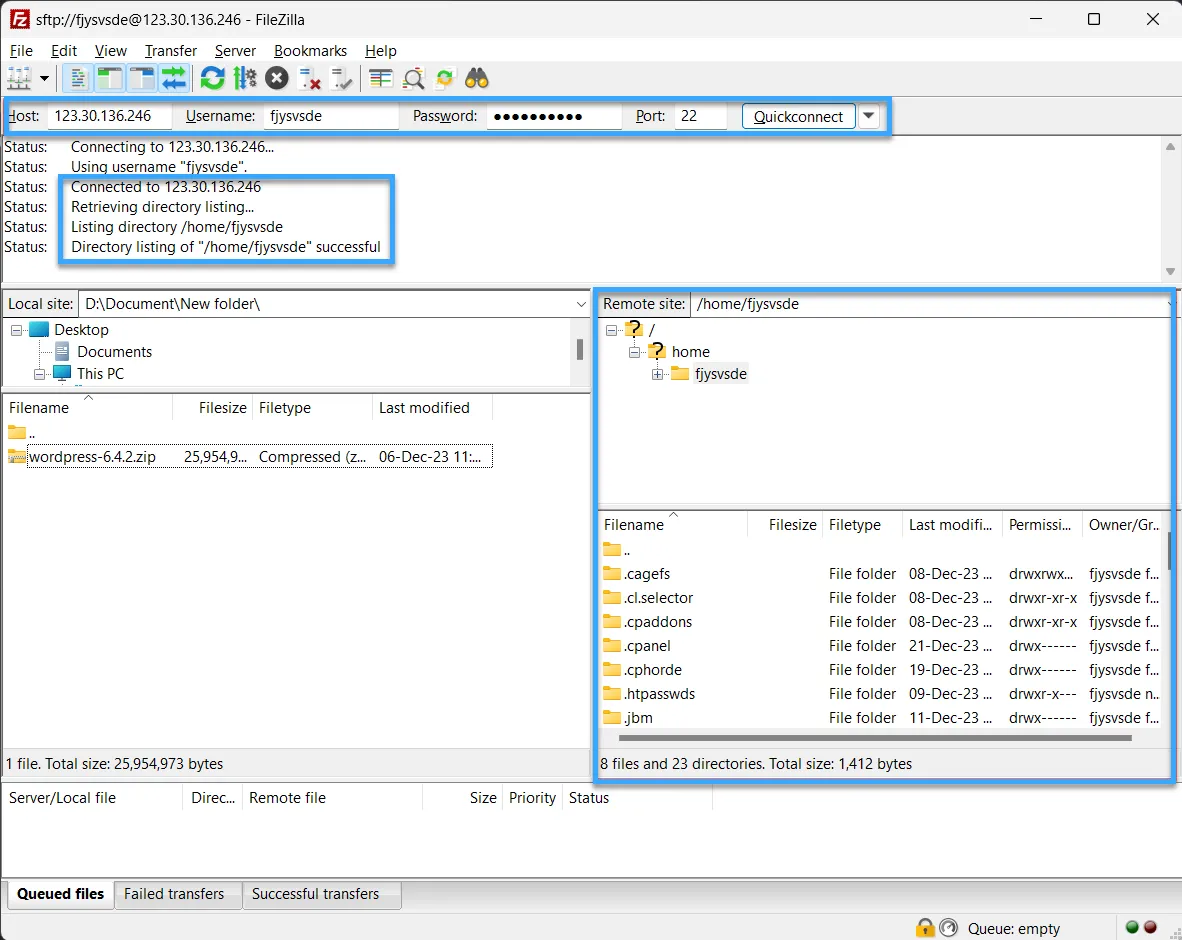Switch to Successful transfers tab

315,894
